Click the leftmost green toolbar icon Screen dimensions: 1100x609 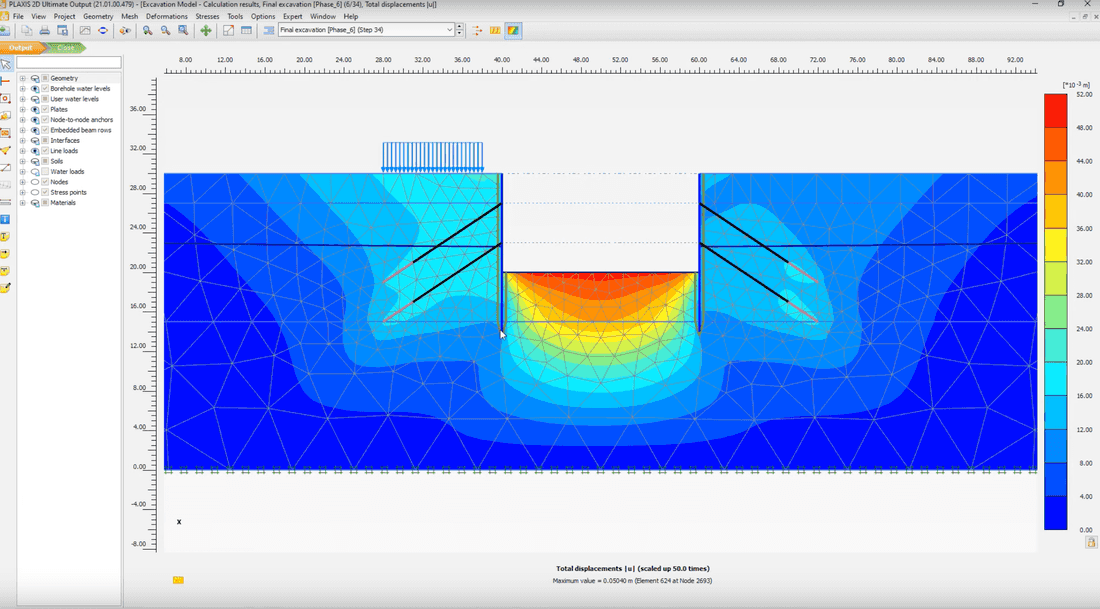tap(4, 30)
